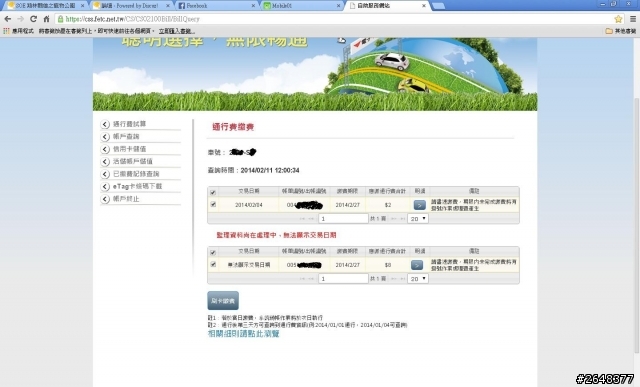Go to last page in 2014/02/04 table pager

point(402,219)
